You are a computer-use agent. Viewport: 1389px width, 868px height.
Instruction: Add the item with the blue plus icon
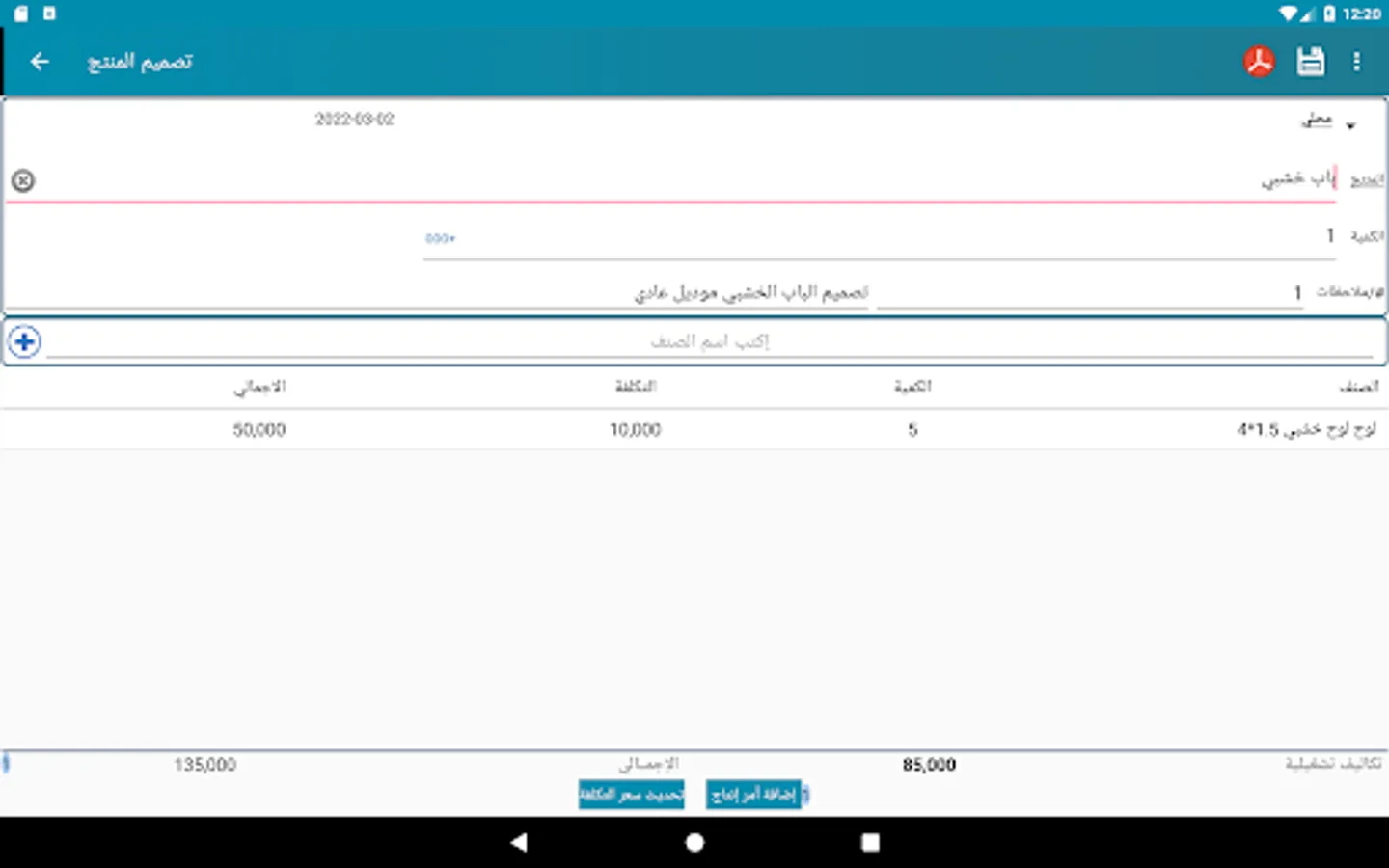(x=24, y=341)
